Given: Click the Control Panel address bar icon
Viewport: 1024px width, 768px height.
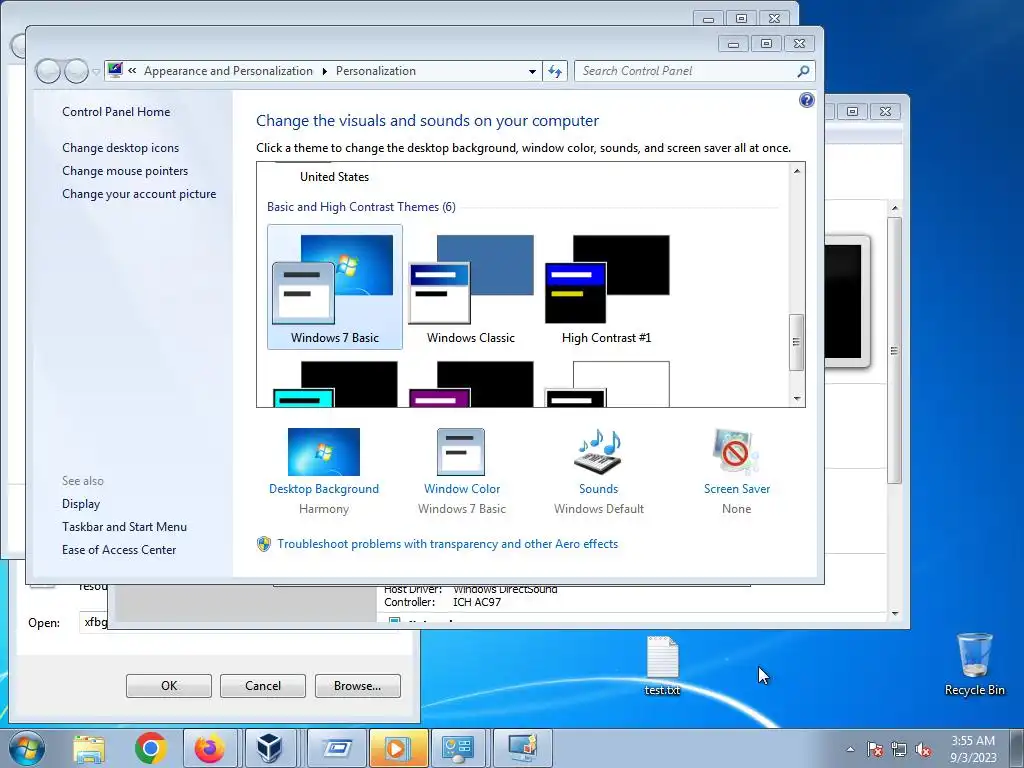Looking at the screenshot, I should [x=116, y=70].
